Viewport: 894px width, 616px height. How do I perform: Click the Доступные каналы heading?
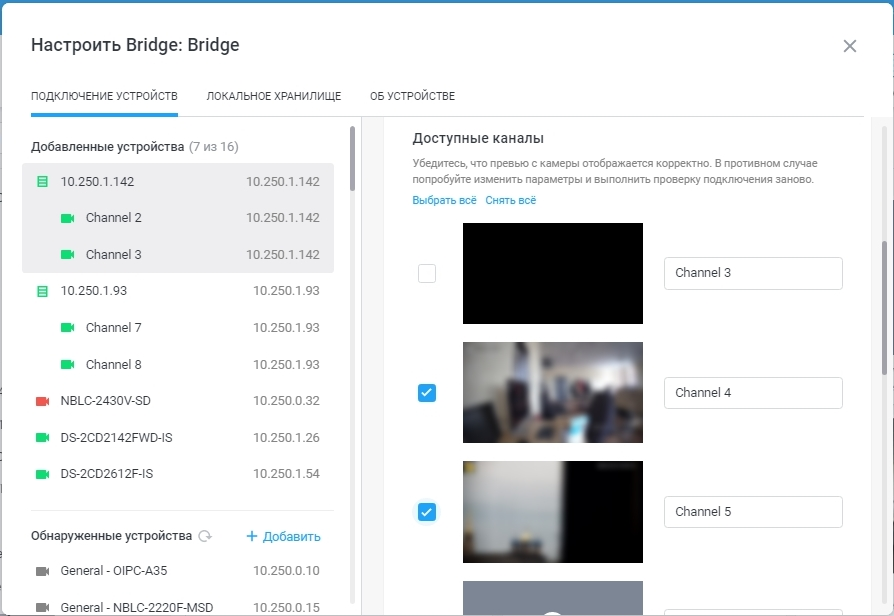point(478,138)
